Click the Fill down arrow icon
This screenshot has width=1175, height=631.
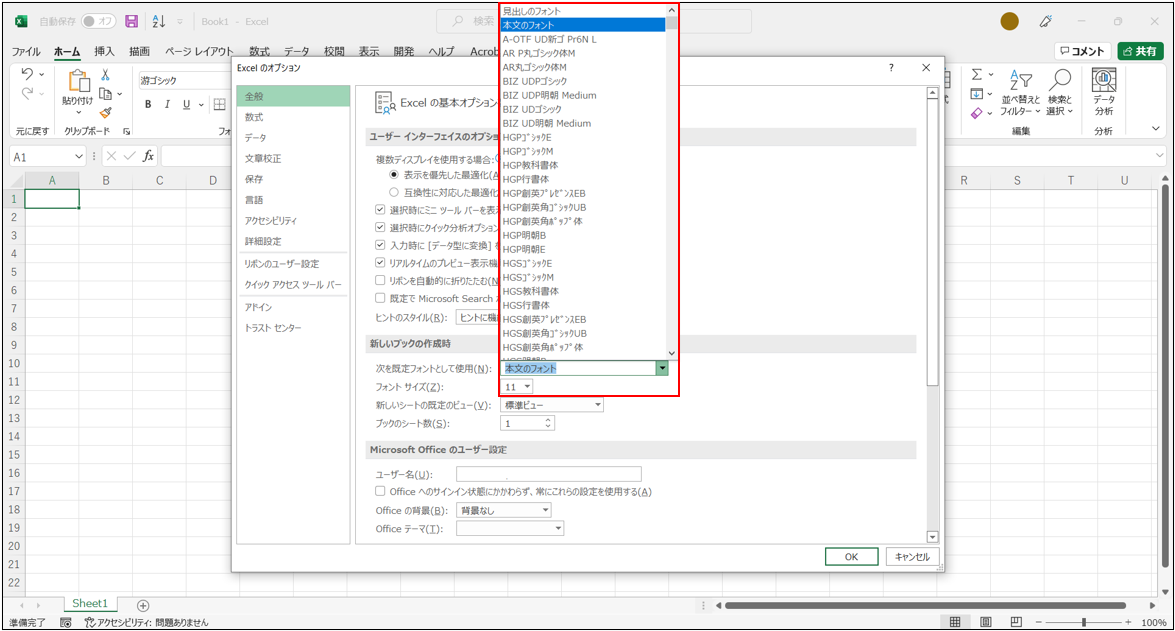click(x=976, y=94)
